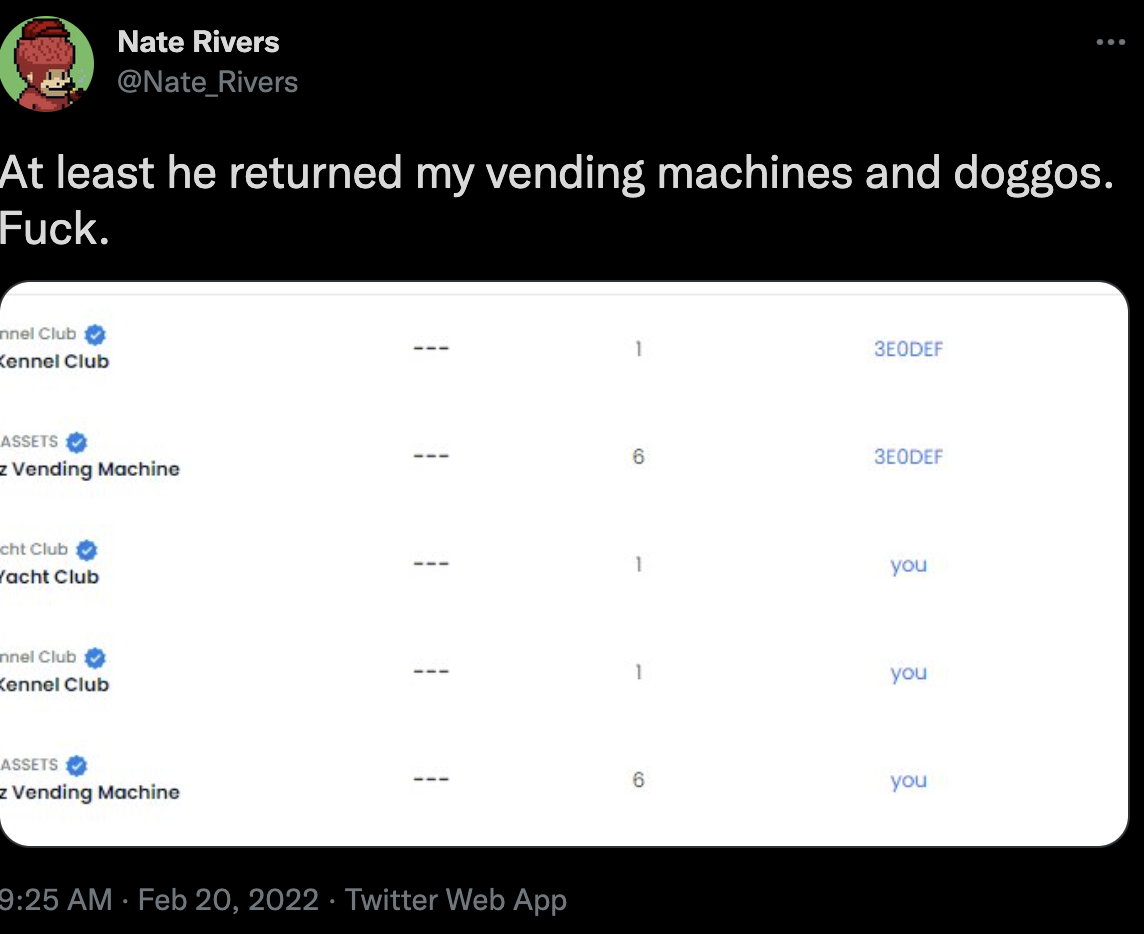The image size is (1144, 934).
Task: Click verified badge on last ASSETS row
Action: point(77,765)
